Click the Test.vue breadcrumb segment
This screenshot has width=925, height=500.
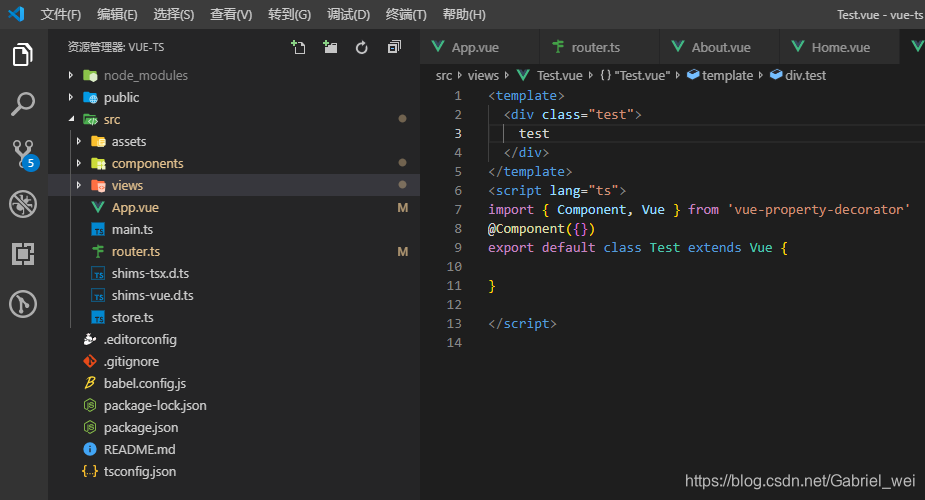[550, 75]
